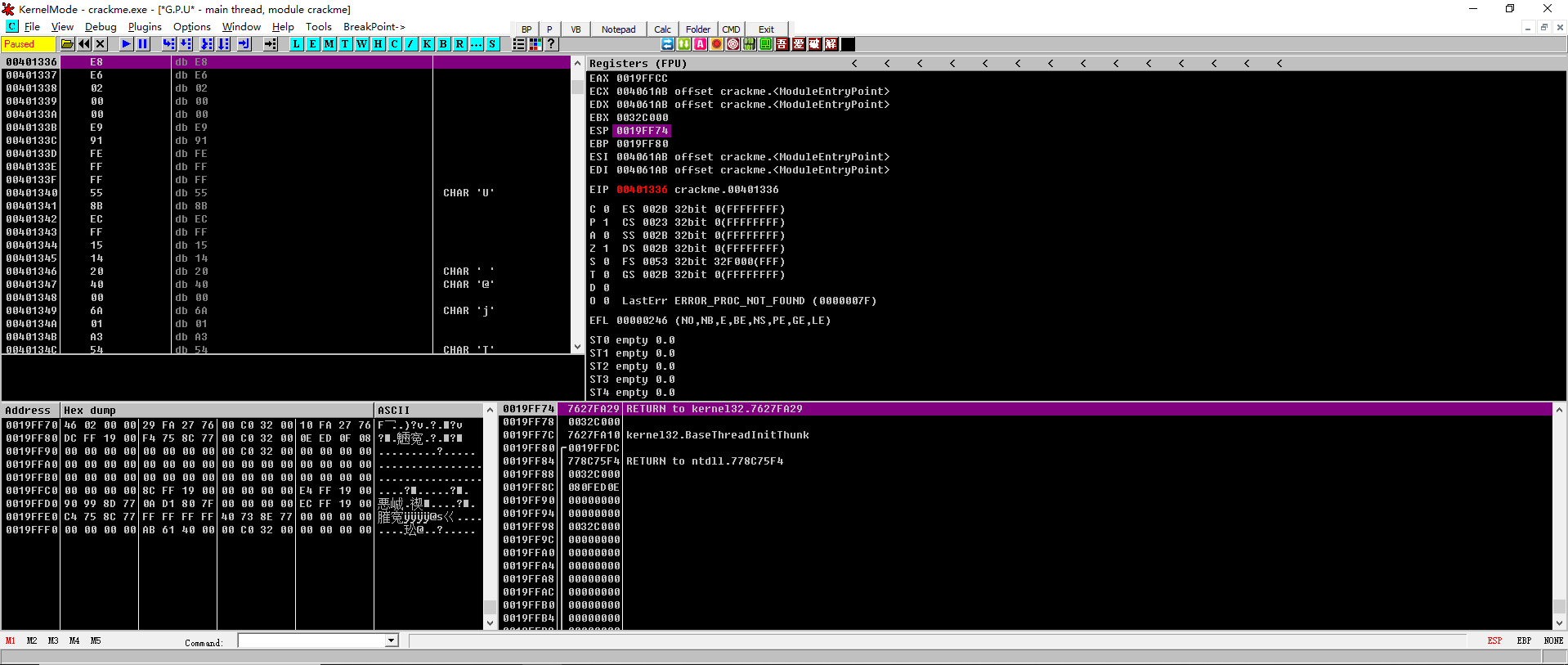Select M3 memory tab in status bar

[53, 640]
